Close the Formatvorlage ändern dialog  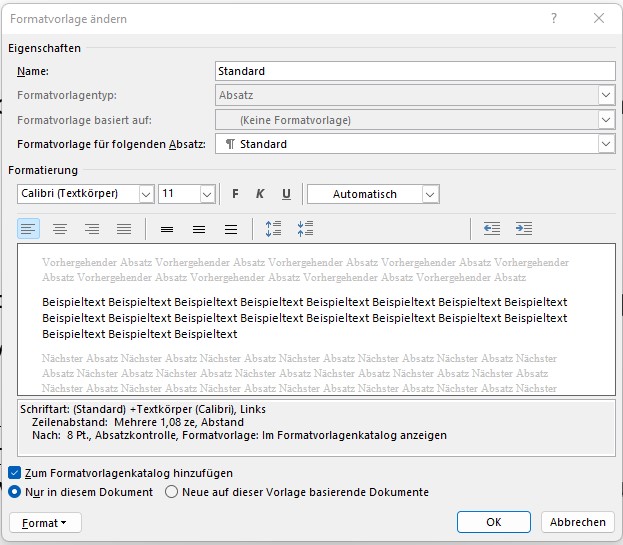pyautogui.click(x=599, y=18)
